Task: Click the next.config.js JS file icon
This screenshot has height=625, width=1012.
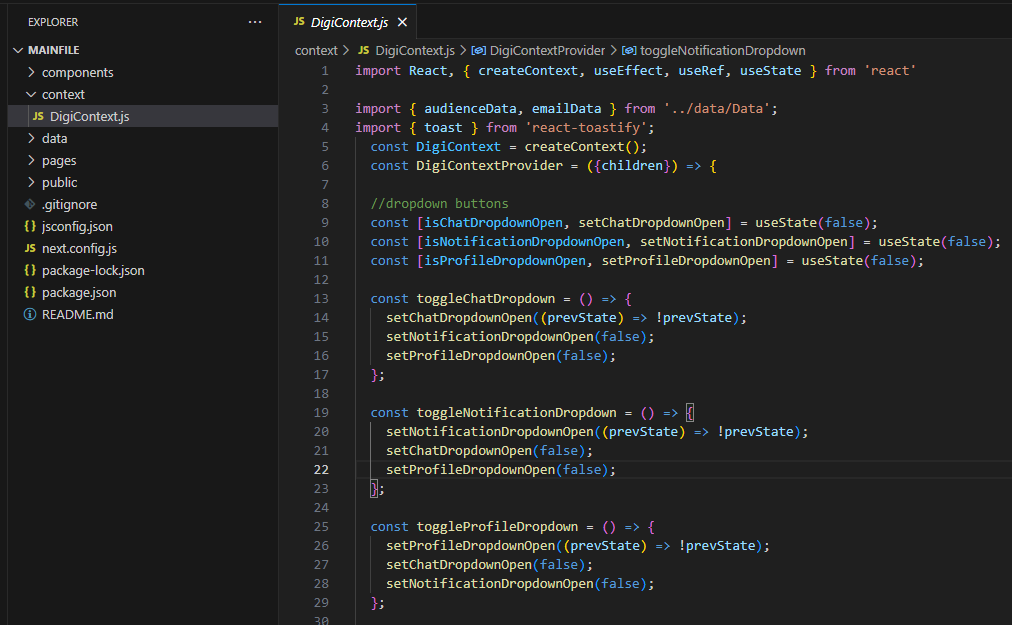Action: (x=30, y=248)
